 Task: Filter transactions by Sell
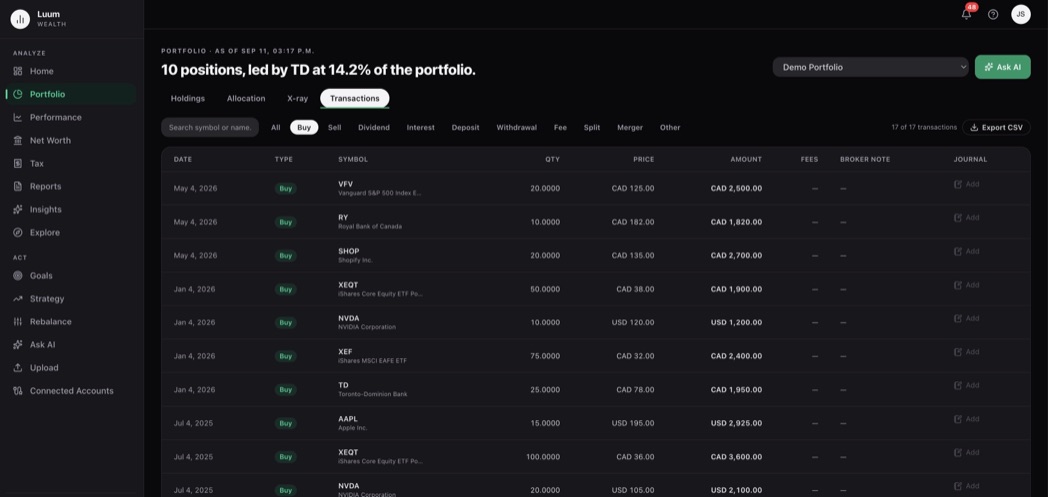[334, 128]
